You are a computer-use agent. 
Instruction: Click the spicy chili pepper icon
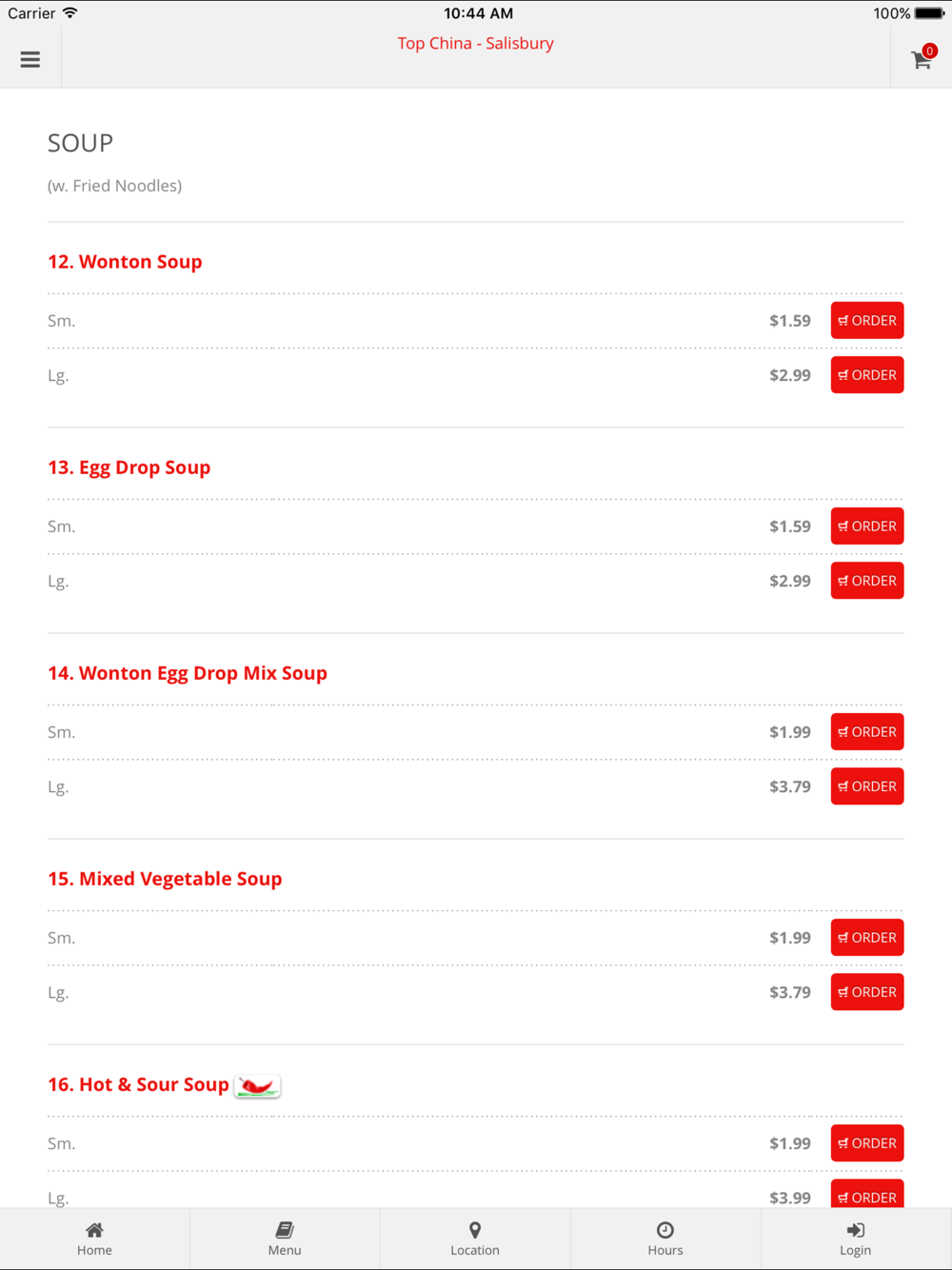257,1085
